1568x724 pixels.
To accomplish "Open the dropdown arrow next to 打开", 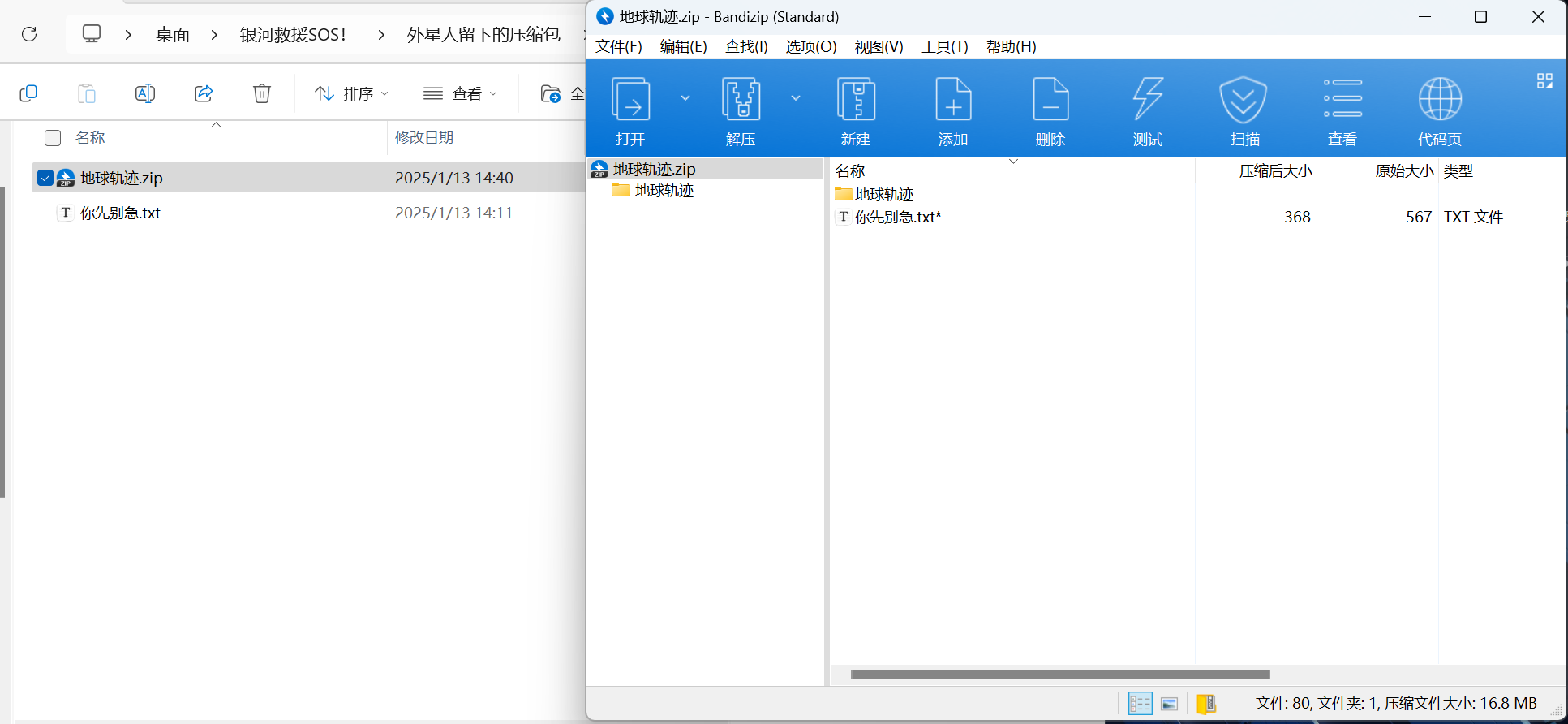I will [x=685, y=98].
